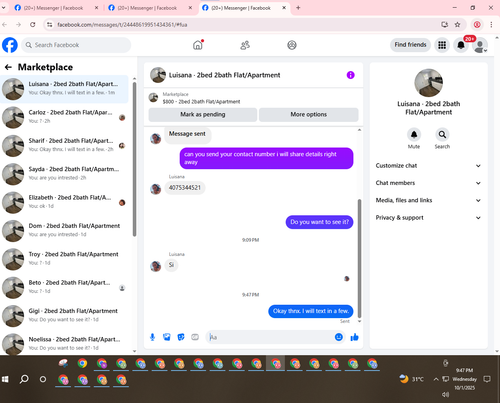Open Windows taskbar search
This screenshot has width=500, height=403.
(x=24, y=379)
